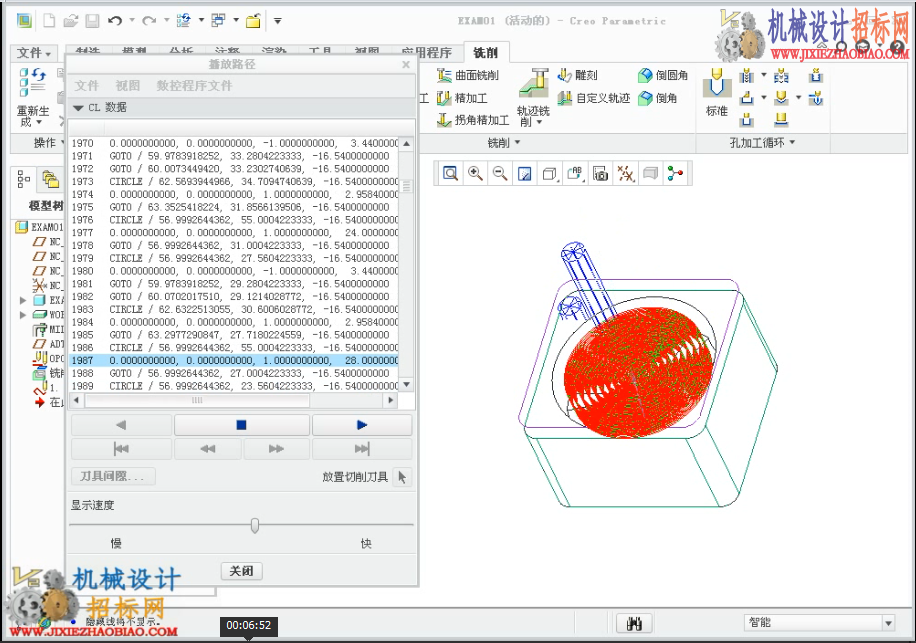916x643 pixels.
Task: Select the 雕刻 engraving tool
Action: [577, 75]
